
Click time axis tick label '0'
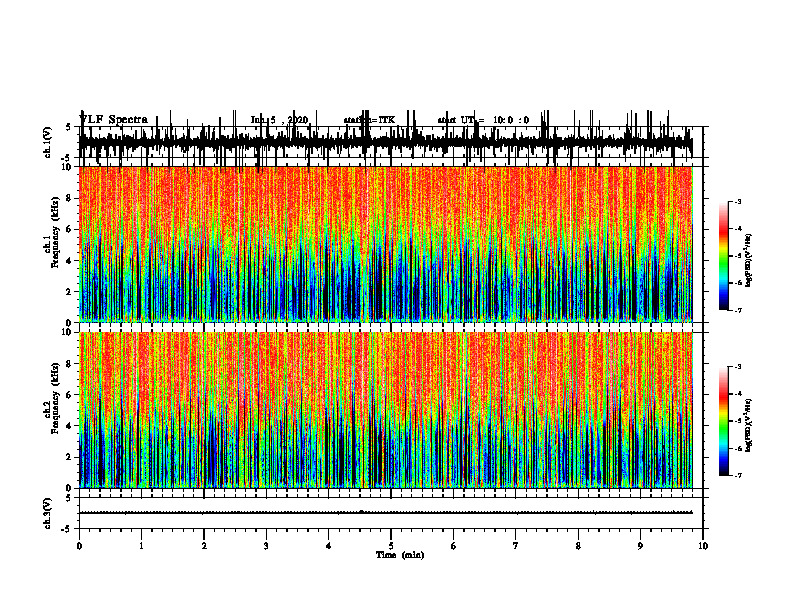[x=79, y=546]
